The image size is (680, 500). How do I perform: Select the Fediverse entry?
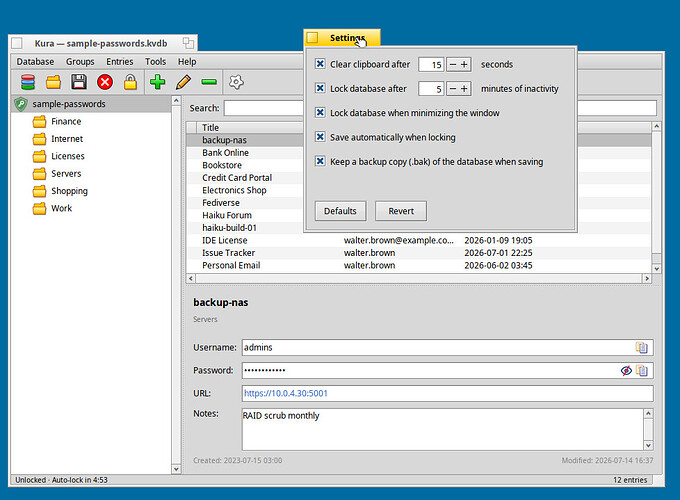pos(245,203)
